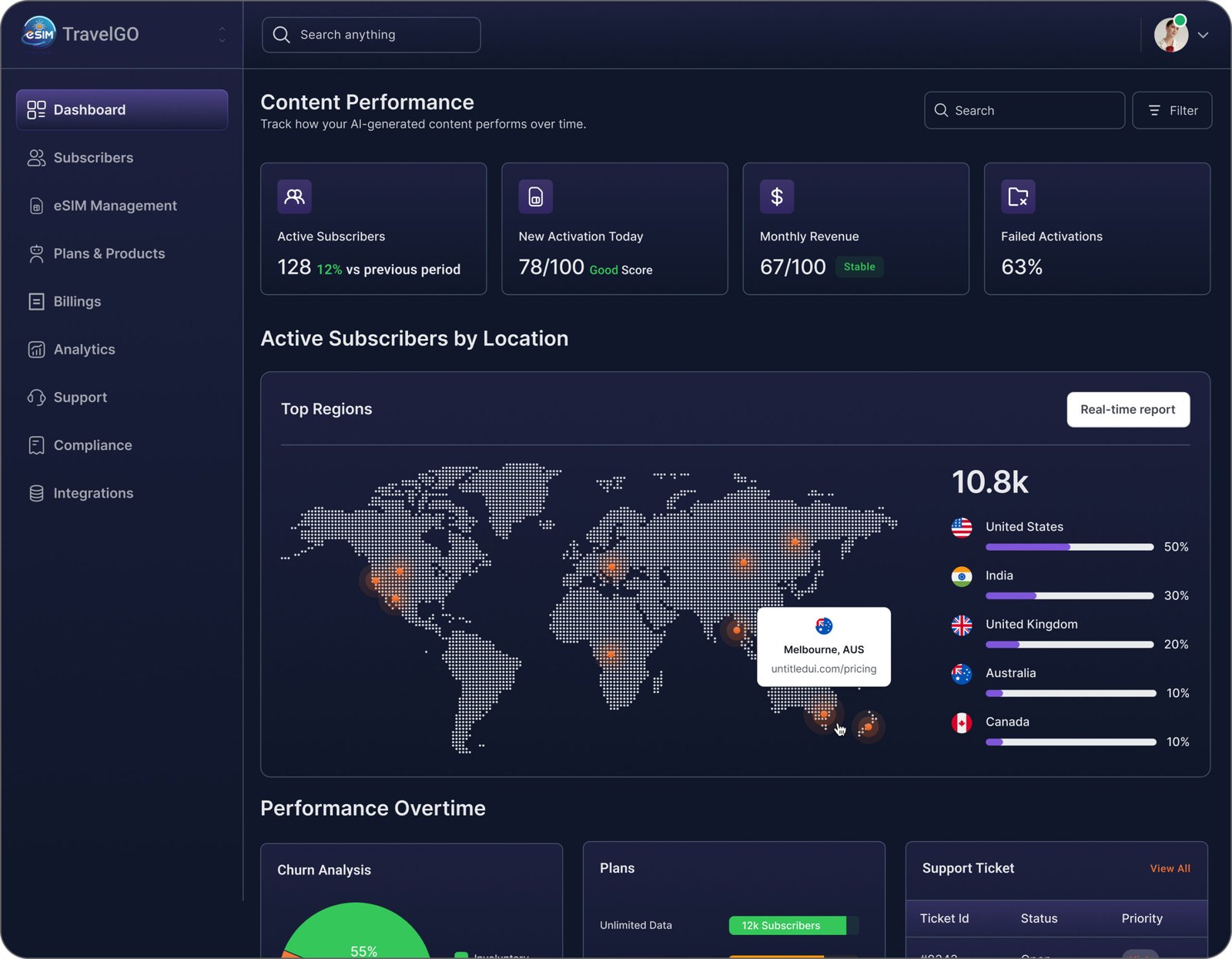The width and height of the screenshot is (1232, 959).
Task: Click View All for Support Ticket
Action: (x=1170, y=869)
